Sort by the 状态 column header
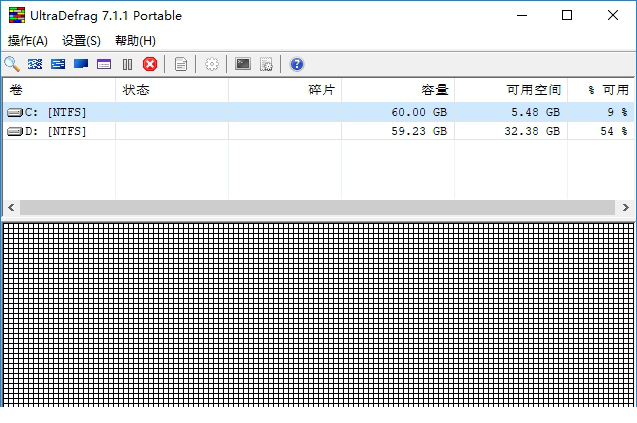This screenshot has width=637, height=423. tap(172, 90)
